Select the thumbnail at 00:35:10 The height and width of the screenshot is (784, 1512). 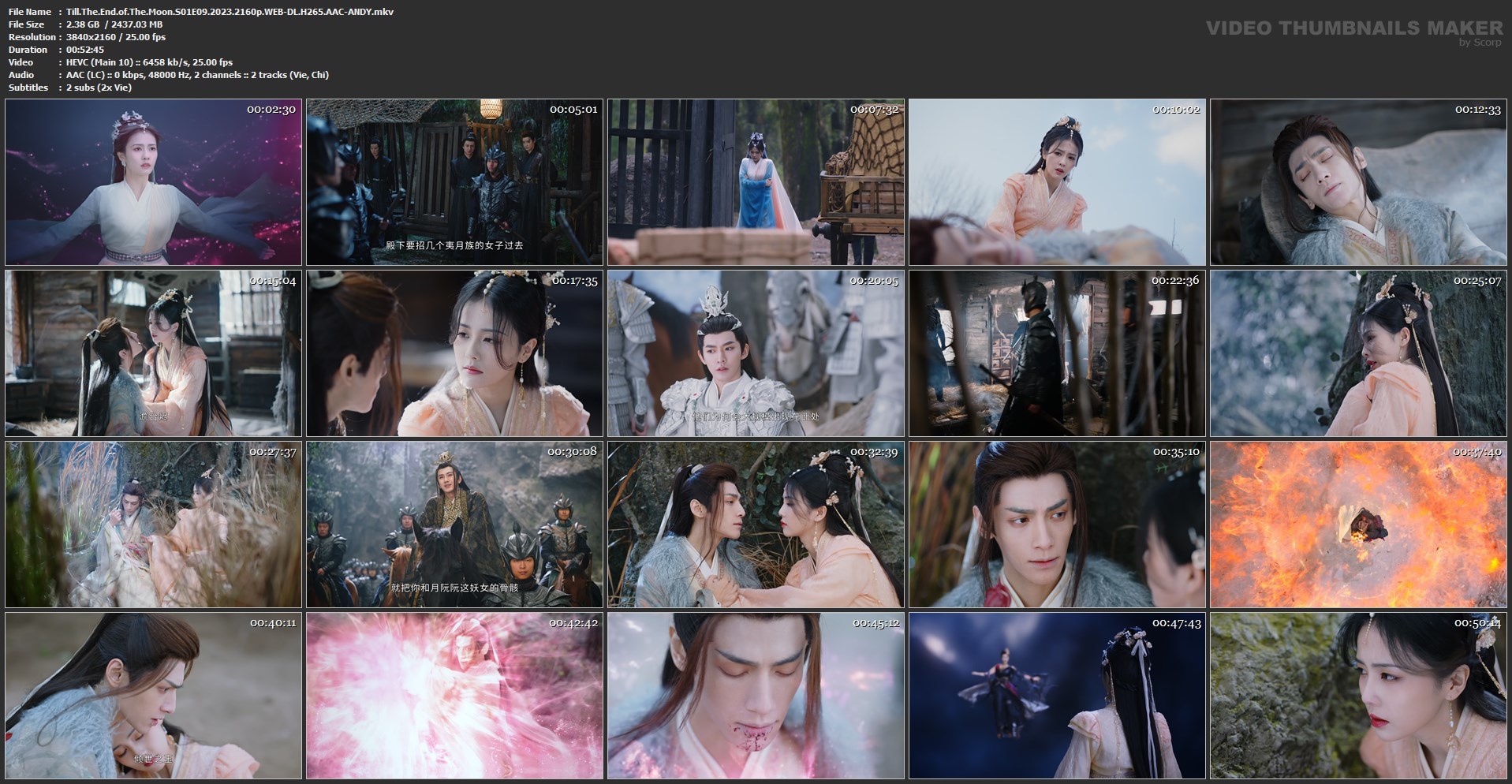(x=1058, y=525)
